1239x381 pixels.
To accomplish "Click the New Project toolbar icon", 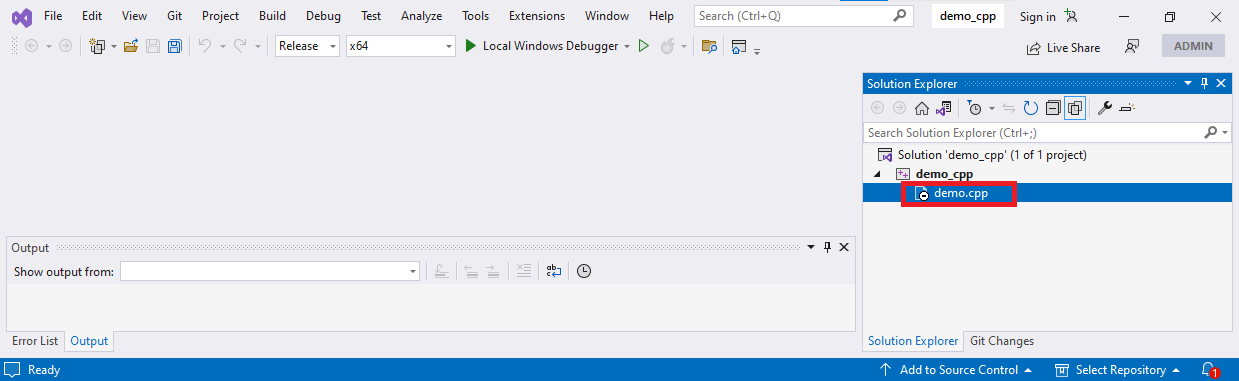I will point(97,46).
